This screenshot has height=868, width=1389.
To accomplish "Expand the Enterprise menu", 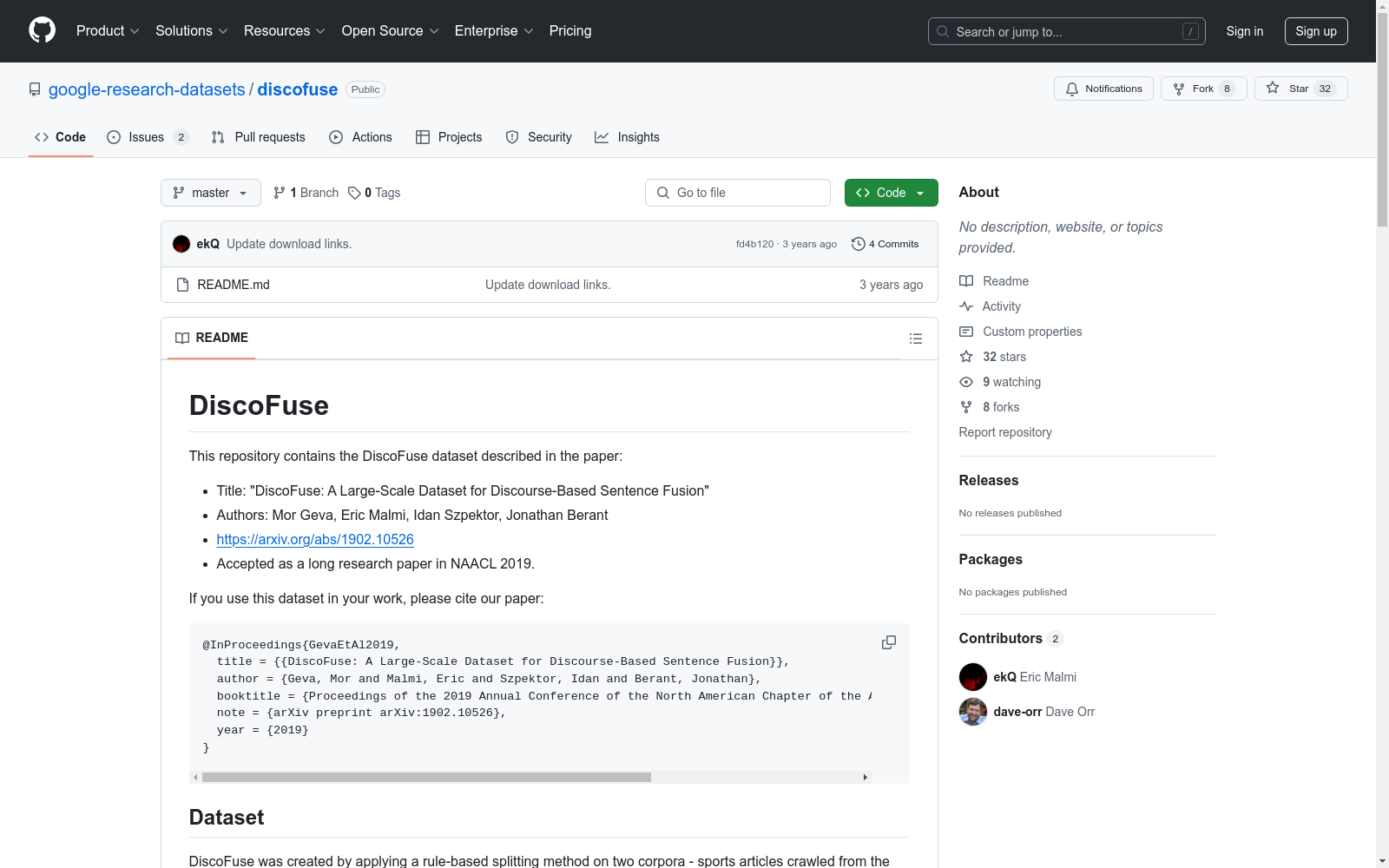I will 494,30.
